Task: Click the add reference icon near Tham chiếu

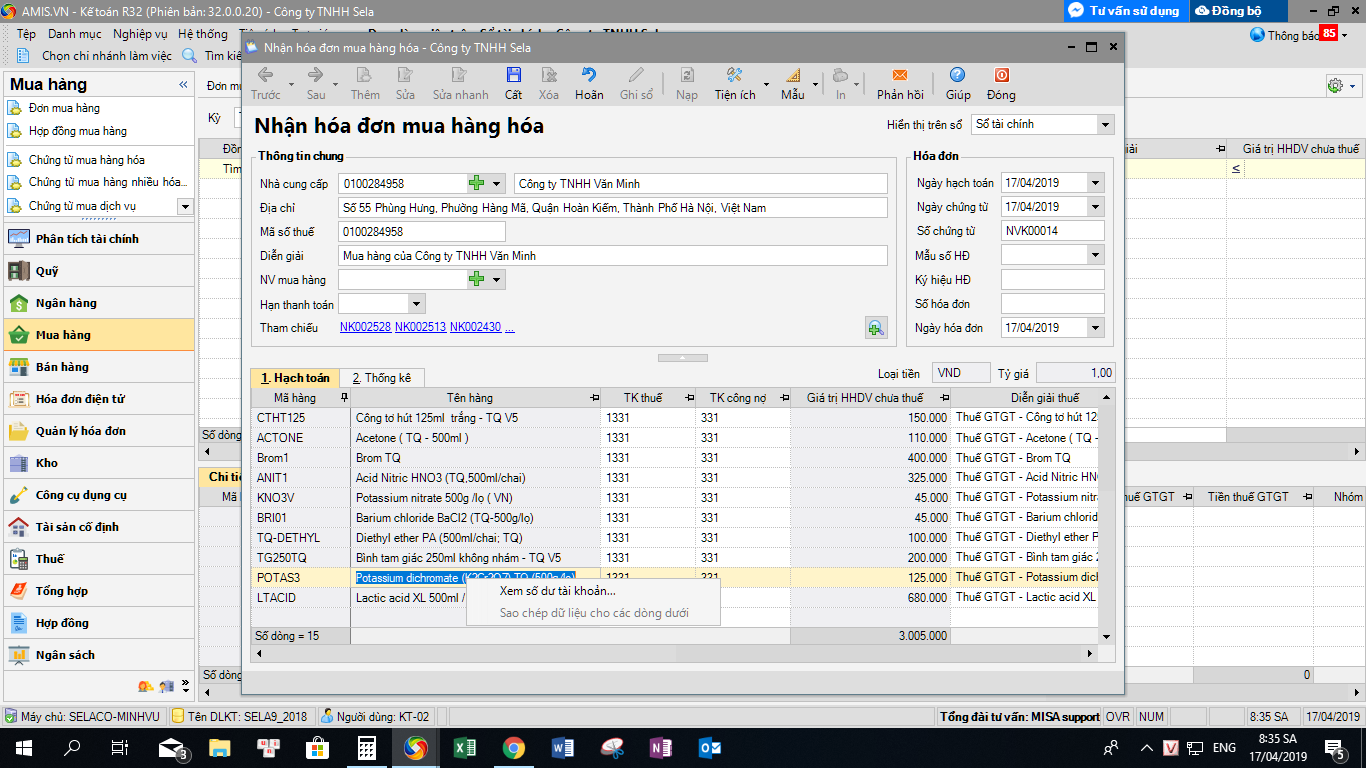Action: pyautogui.click(x=876, y=327)
